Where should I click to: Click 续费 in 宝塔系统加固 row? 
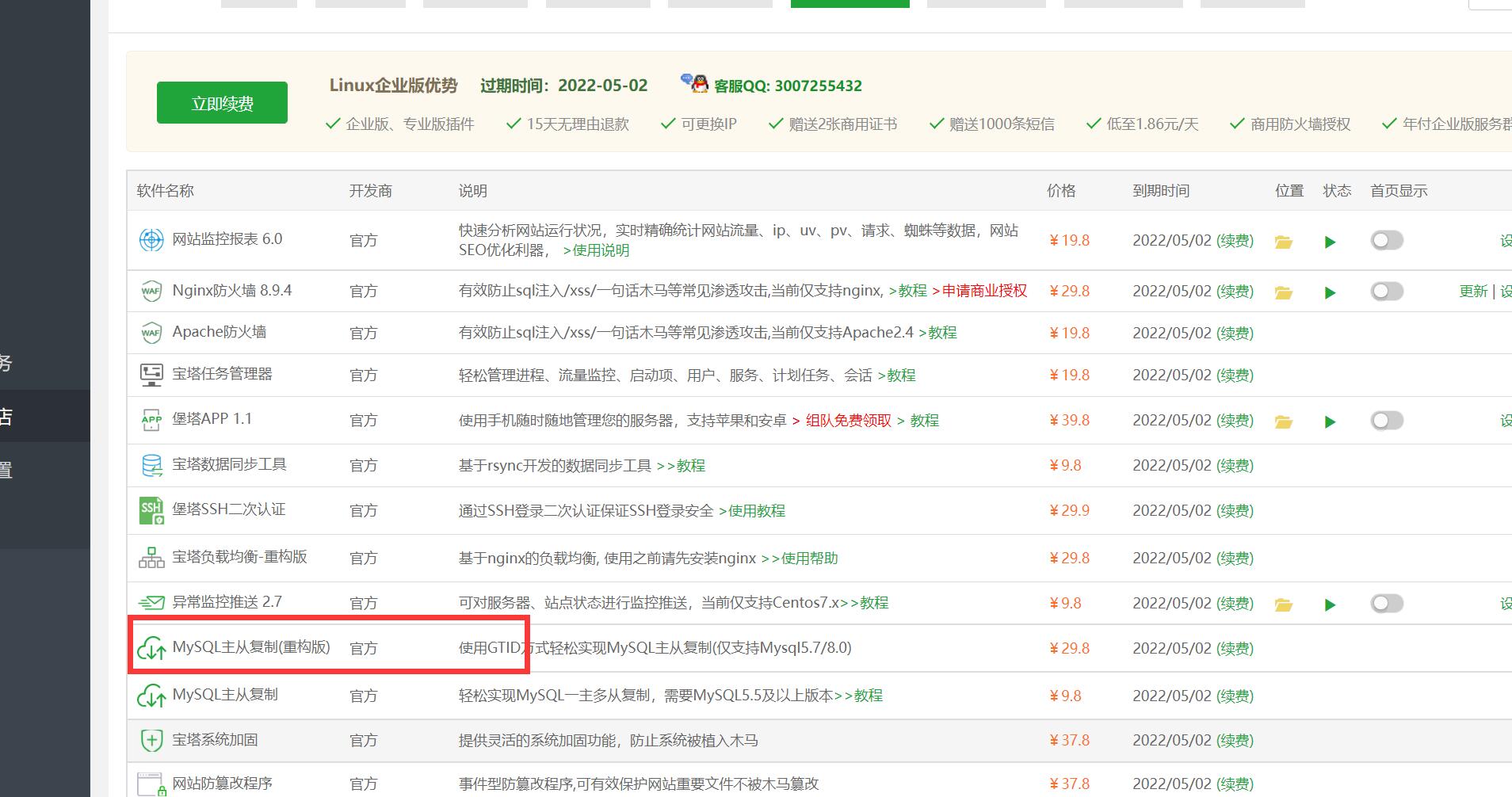(x=1235, y=740)
